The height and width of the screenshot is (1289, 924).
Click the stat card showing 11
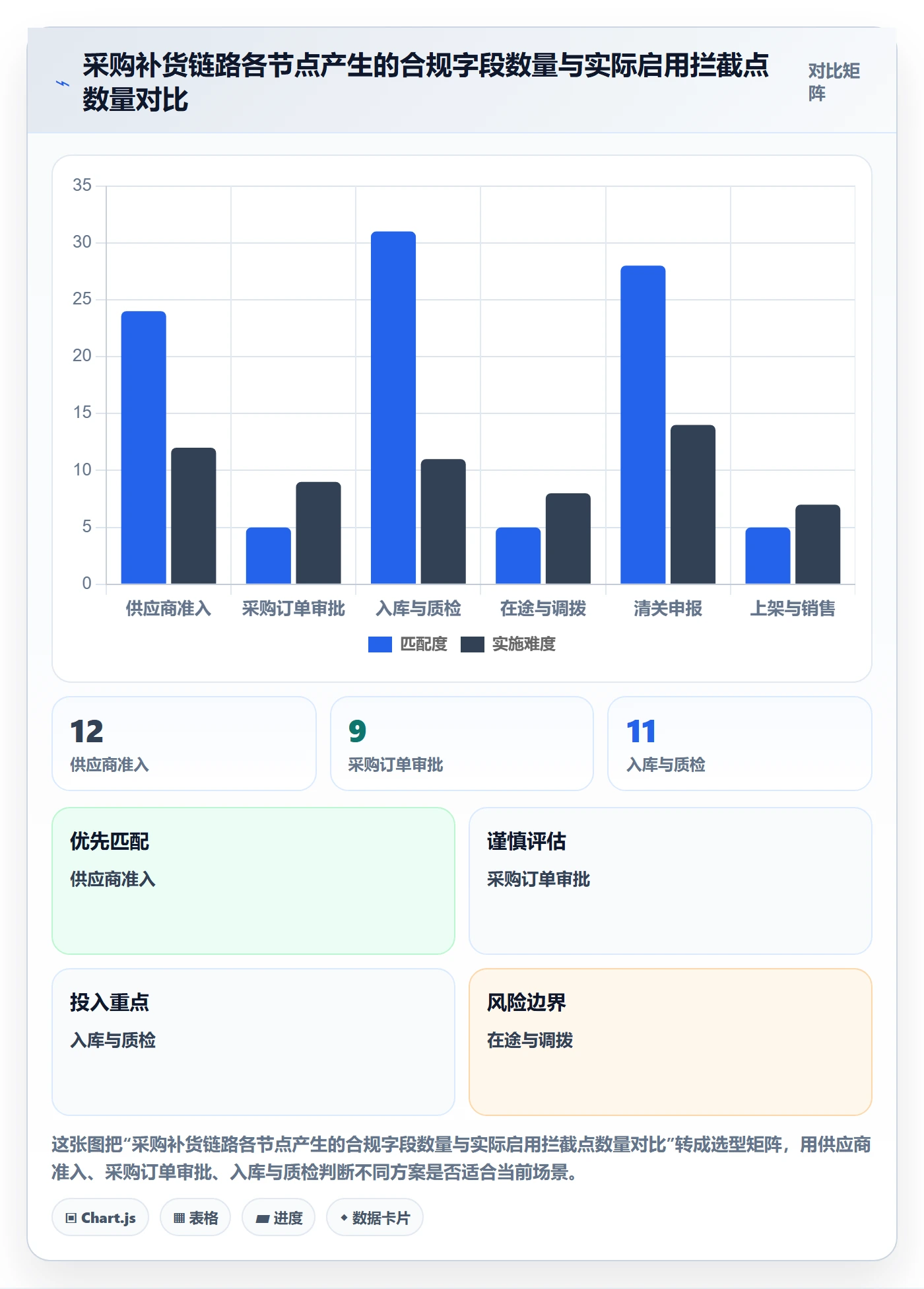(740, 744)
